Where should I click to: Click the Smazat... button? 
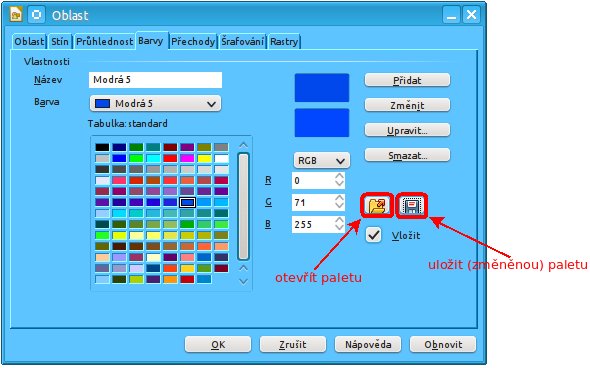[407, 155]
